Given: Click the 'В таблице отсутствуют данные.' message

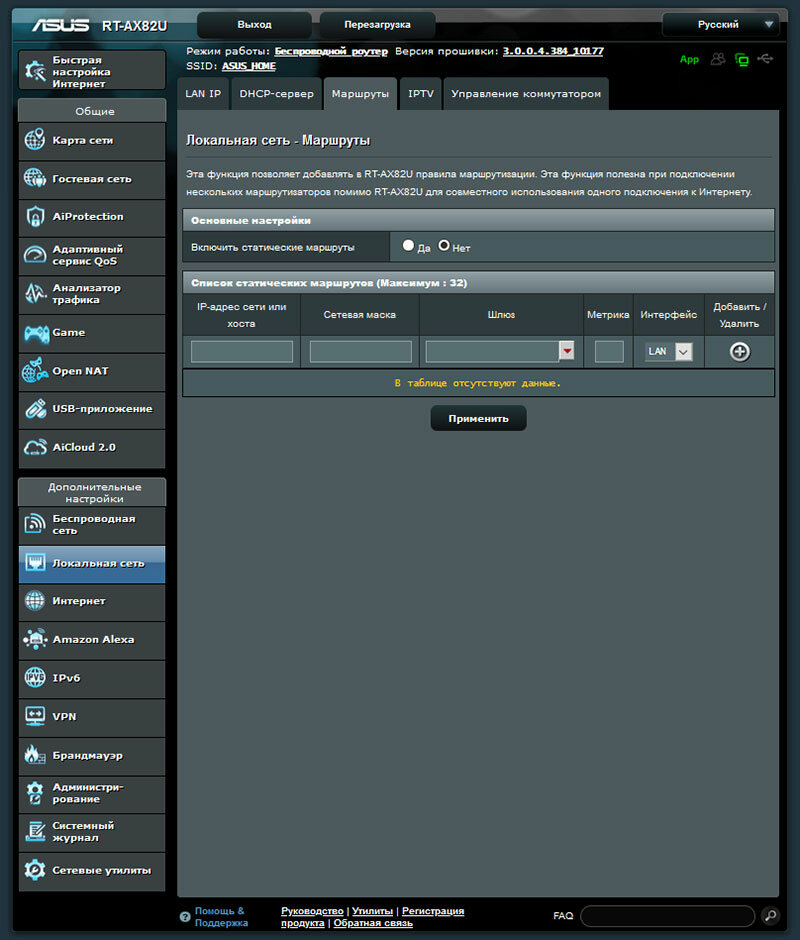Looking at the screenshot, I should point(478,383).
